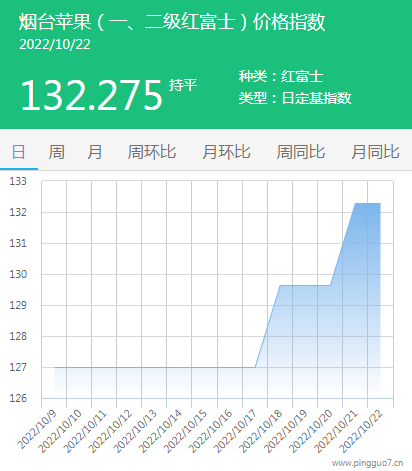412x471 pixels.
Task: Click the 132.275 index value
Action: click(x=91, y=96)
